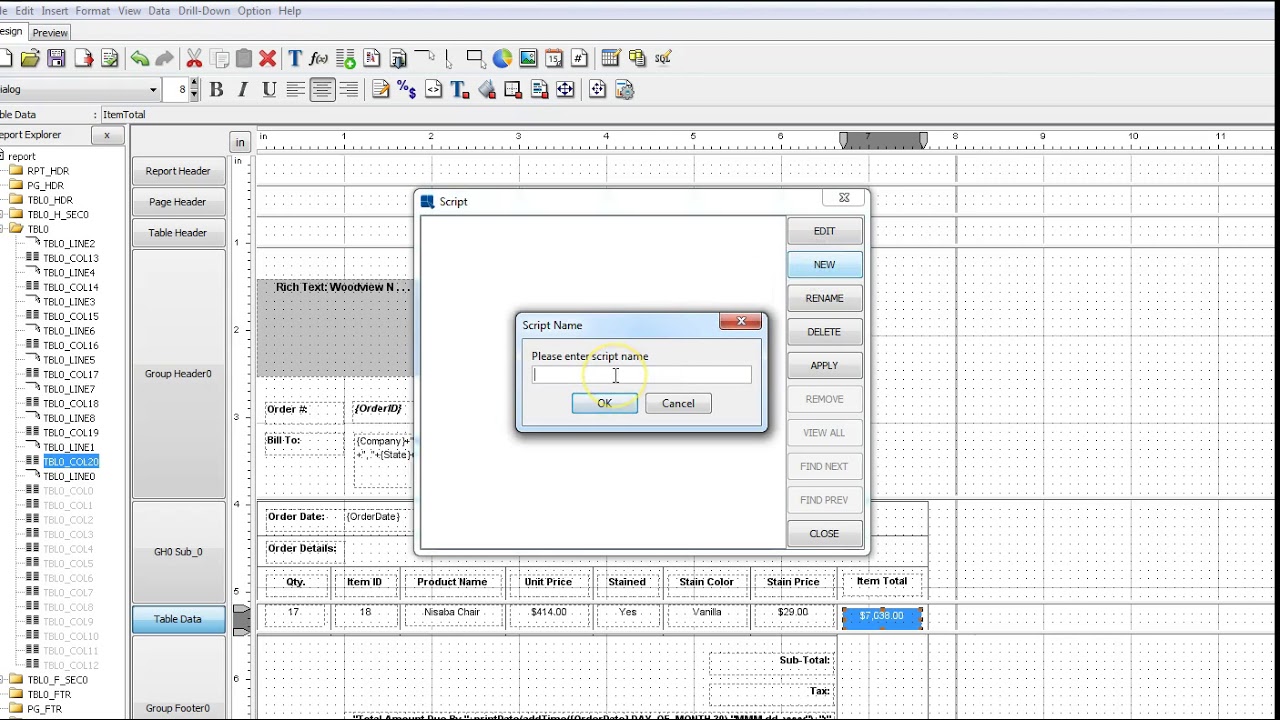Click the clipboard paste icon

tap(243, 59)
